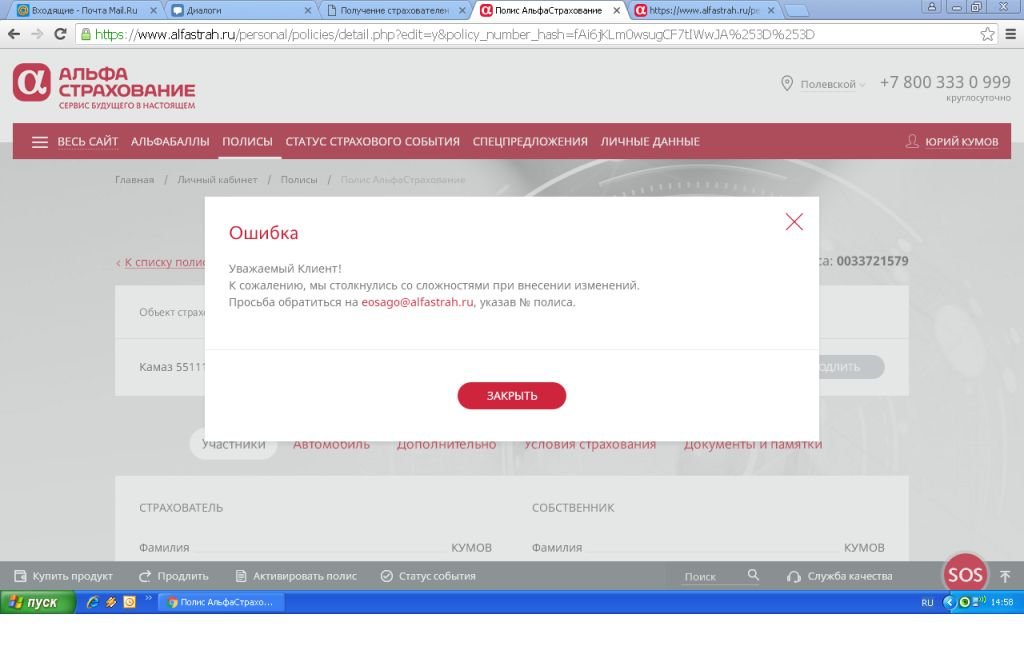Image resolution: width=1024 pixels, height=646 pixels.
Task: Close the Полис АльфаСтрахование tab
Action: tap(616, 10)
